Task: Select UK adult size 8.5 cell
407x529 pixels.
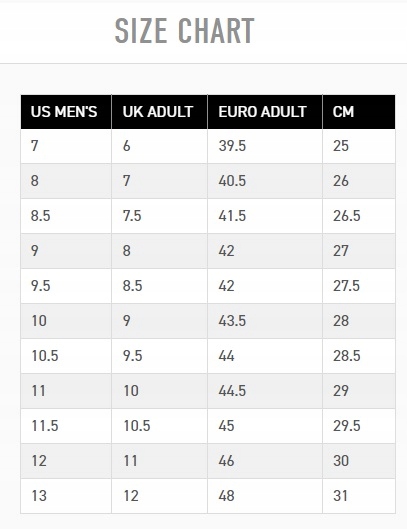Action: pyautogui.click(x=159, y=286)
